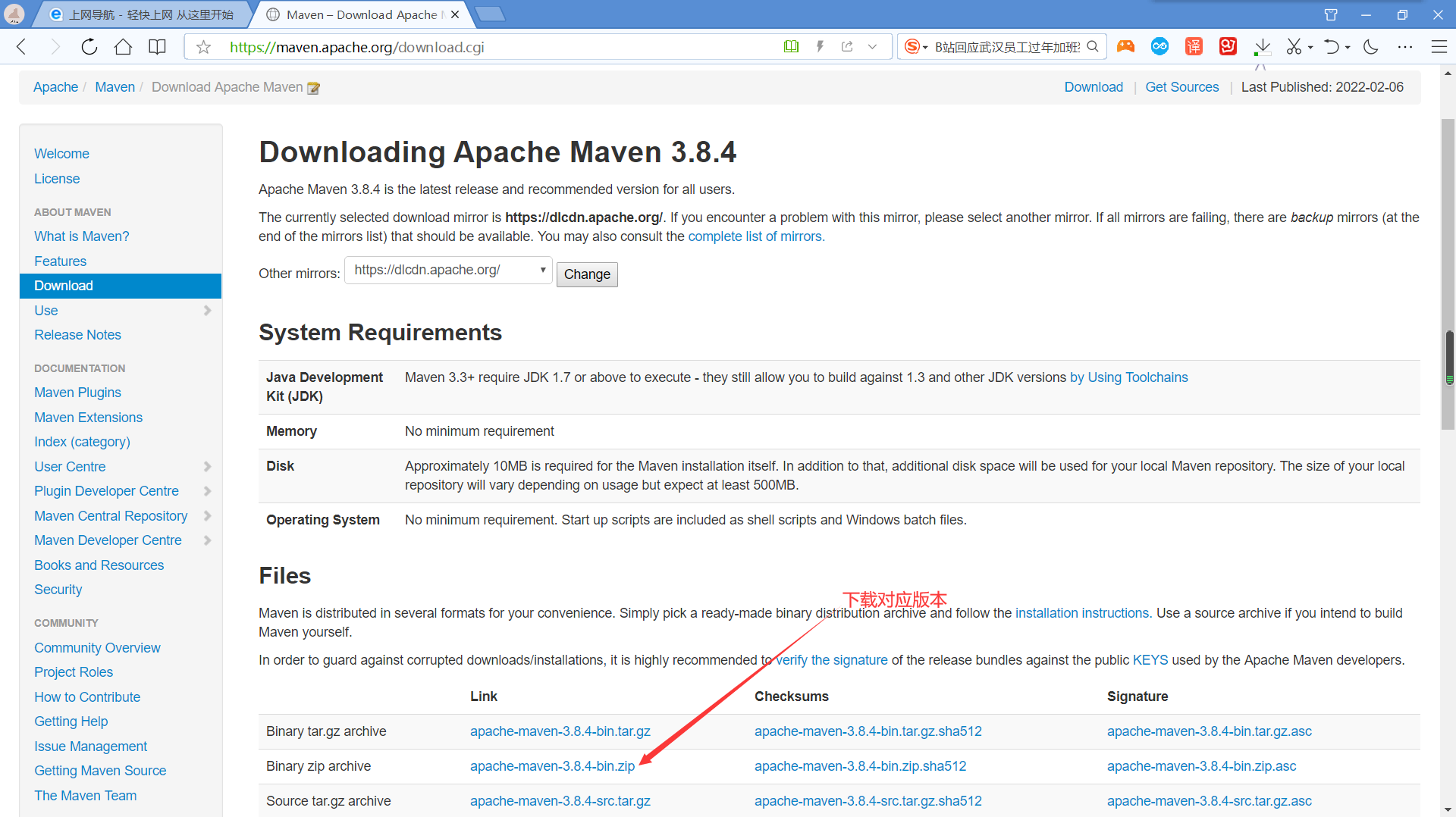Click the lightning speed mode icon

820,47
